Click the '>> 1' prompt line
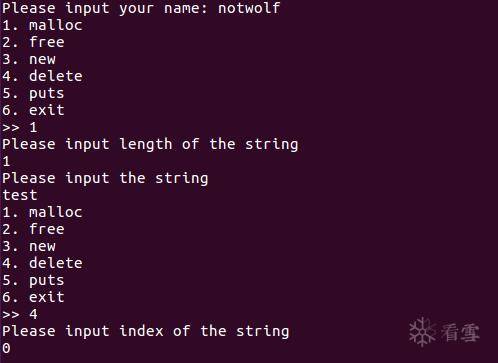The height and width of the screenshot is (363, 498). (x=20, y=127)
